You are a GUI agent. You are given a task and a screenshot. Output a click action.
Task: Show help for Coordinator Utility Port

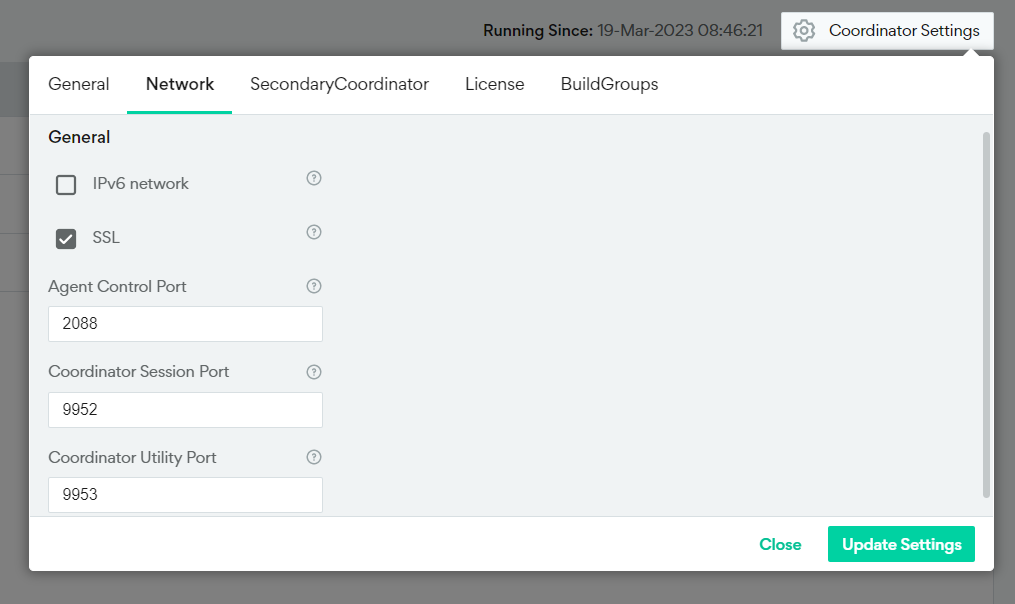314,457
